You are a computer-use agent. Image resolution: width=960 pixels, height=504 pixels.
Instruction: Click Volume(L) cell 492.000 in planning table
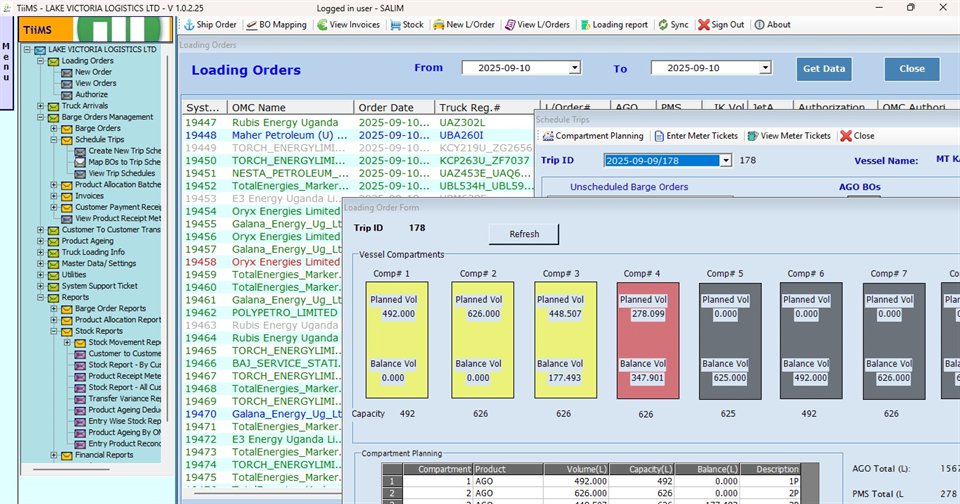[x=576, y=481]
